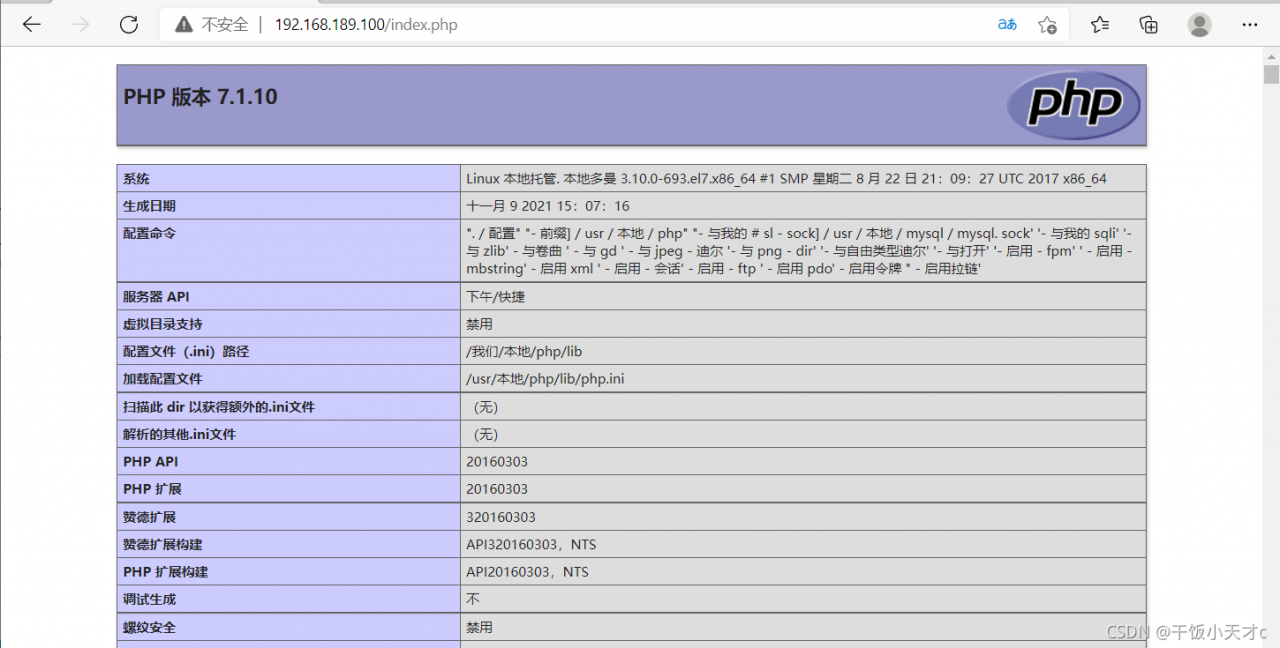Select the "PHP 扩展构建" row label

click(166, 572)
